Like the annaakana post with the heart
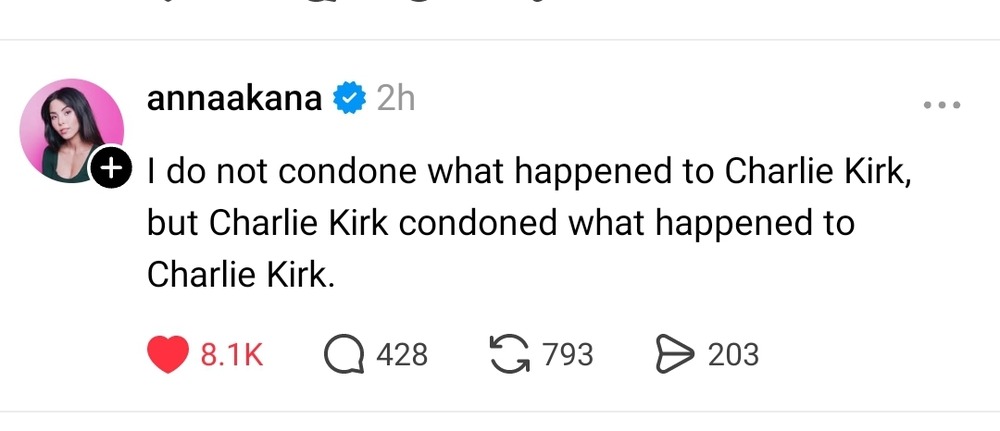Viewport: 1000px width, 431px height. (x=168, y=354)
